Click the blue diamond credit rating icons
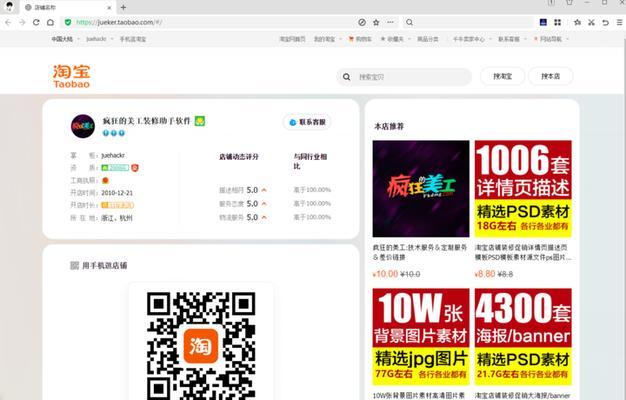 click(113, 133)
